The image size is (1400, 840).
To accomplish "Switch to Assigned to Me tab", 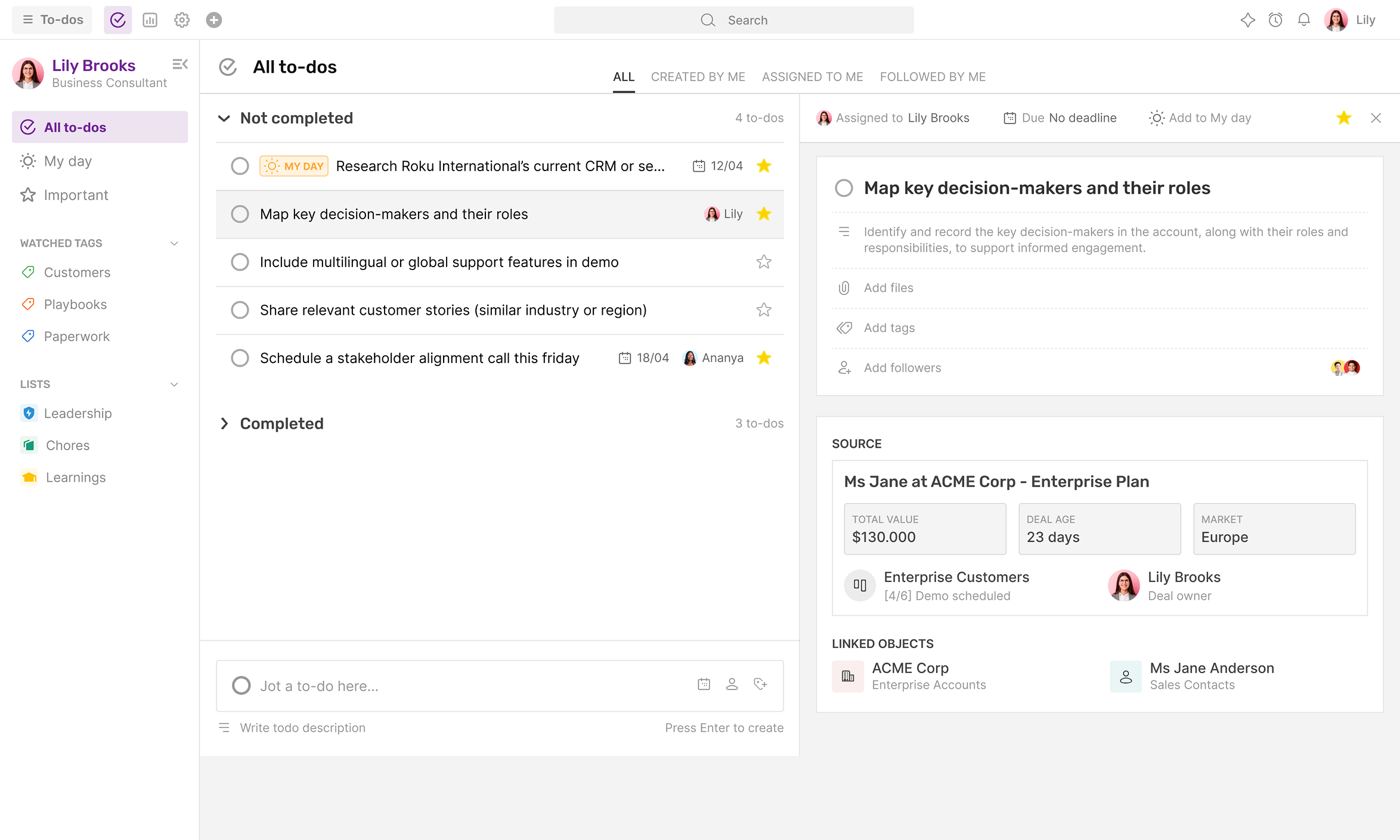I will tap(812, 77).
